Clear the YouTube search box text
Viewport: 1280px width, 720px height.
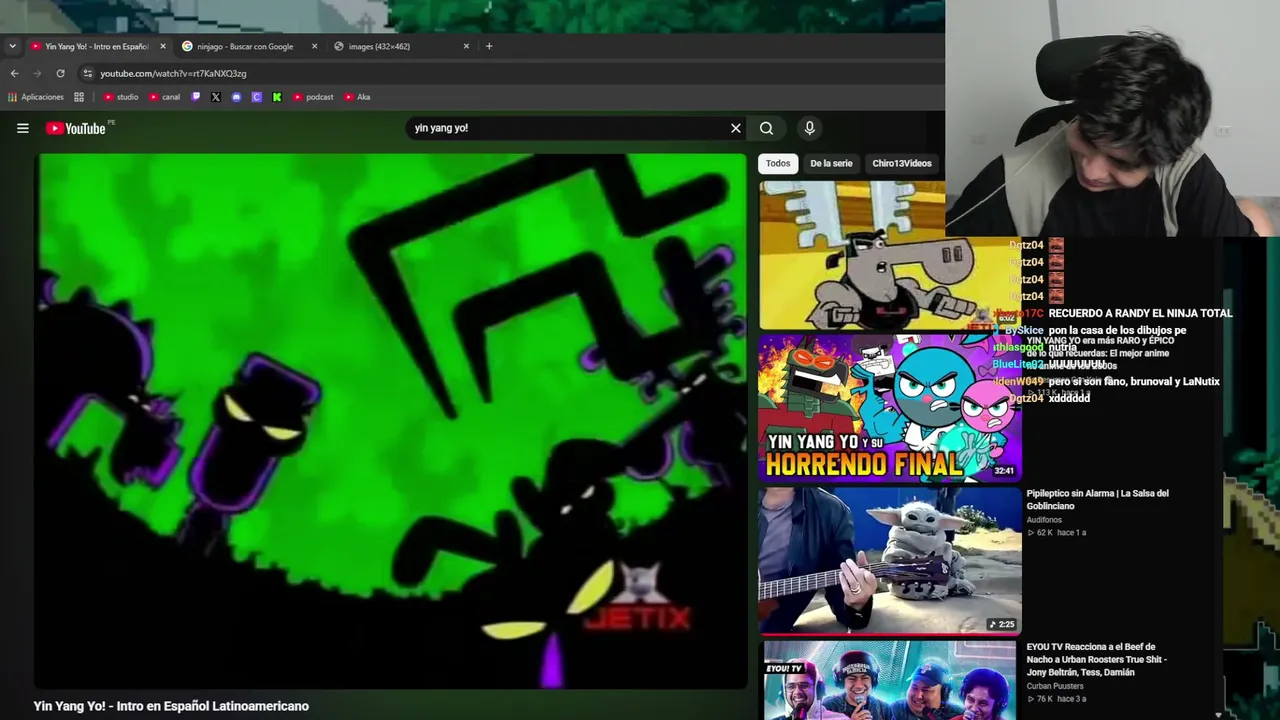(736, 128)
